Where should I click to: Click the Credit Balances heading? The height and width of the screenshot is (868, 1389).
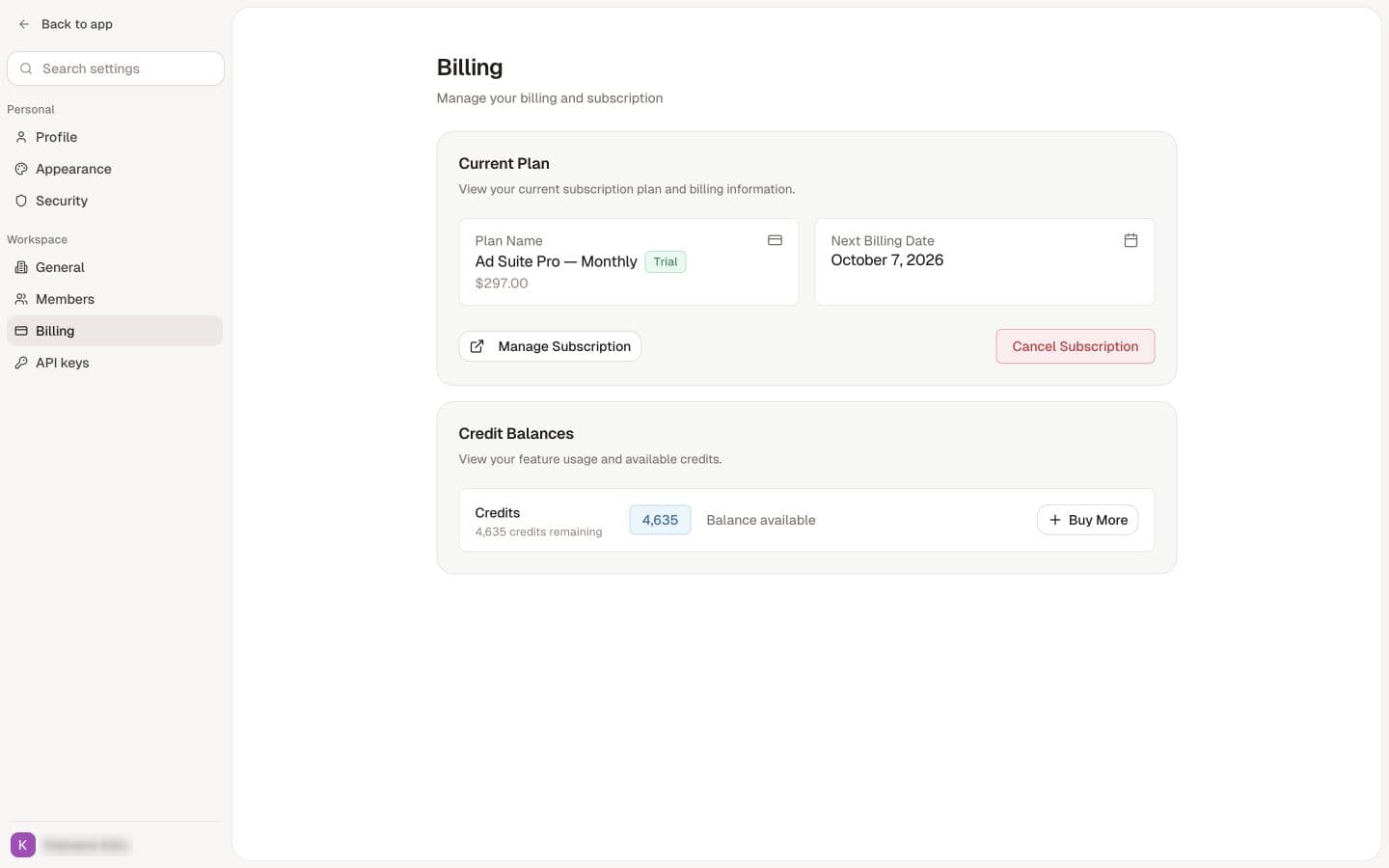pos(516,434)
